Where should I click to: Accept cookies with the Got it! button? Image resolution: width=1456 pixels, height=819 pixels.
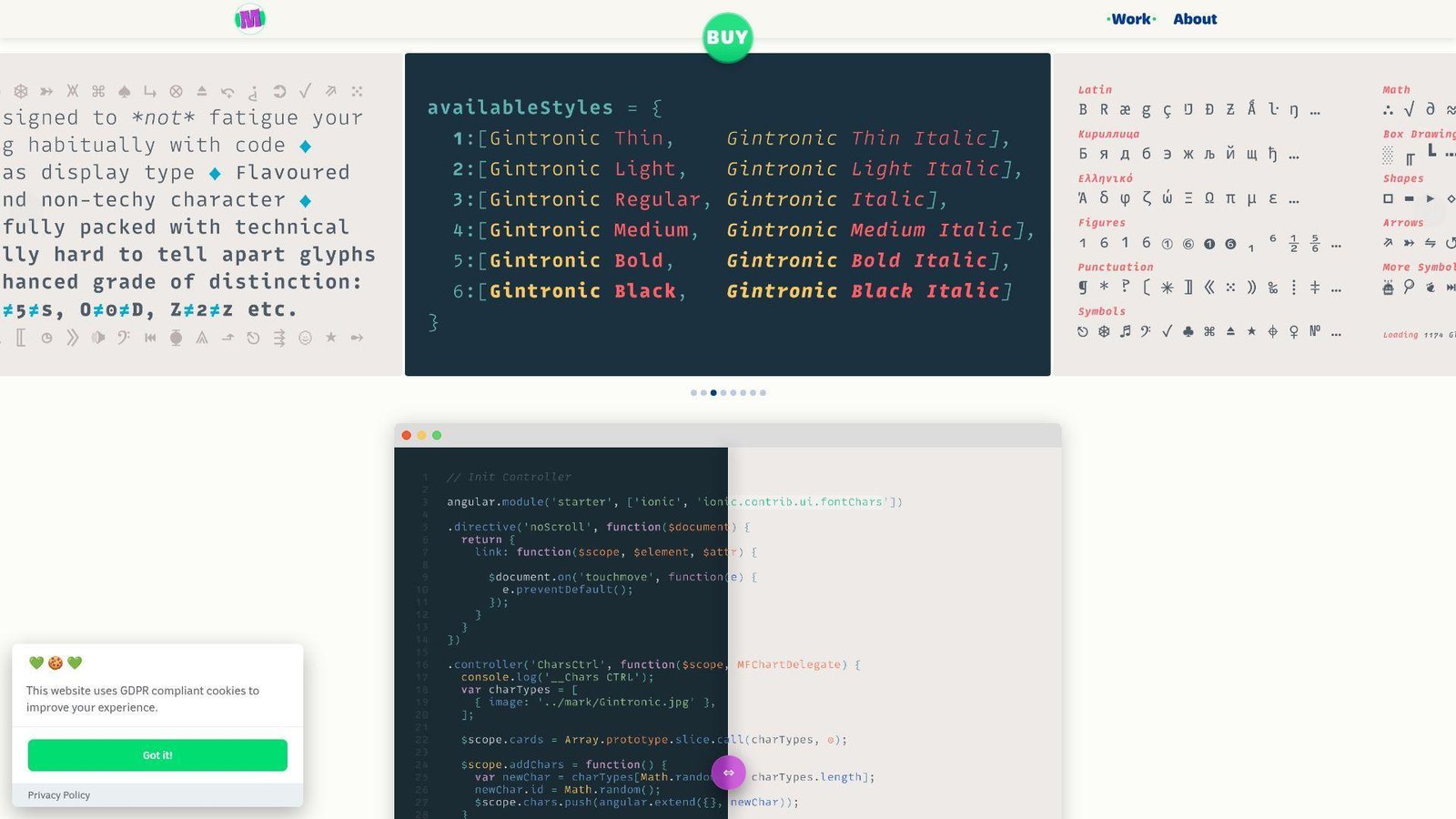[157, 755]
